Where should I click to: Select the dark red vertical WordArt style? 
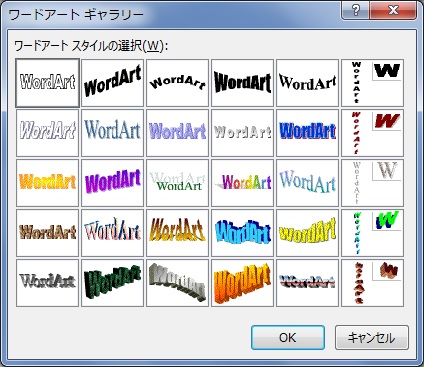(372, 133)
